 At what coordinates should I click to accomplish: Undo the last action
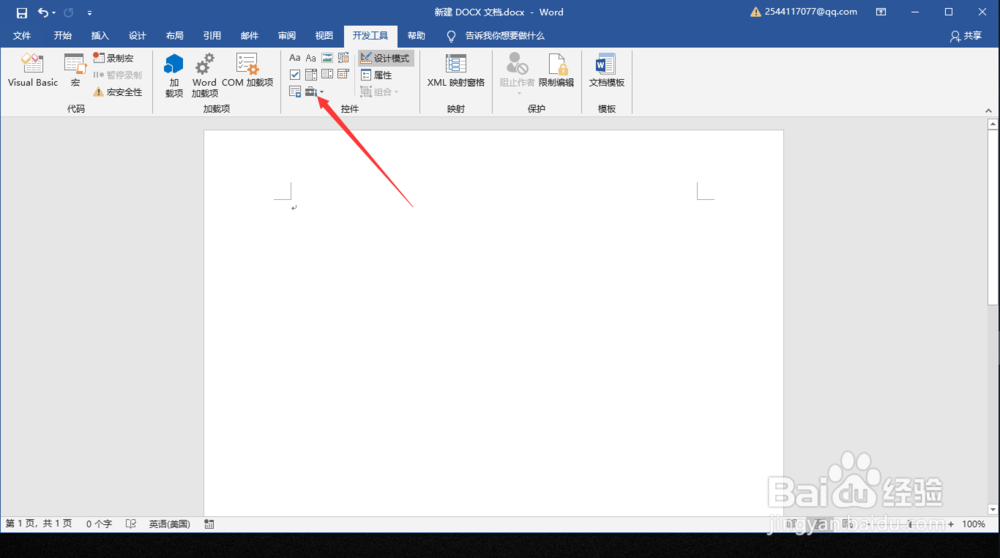tap(43, 12)
